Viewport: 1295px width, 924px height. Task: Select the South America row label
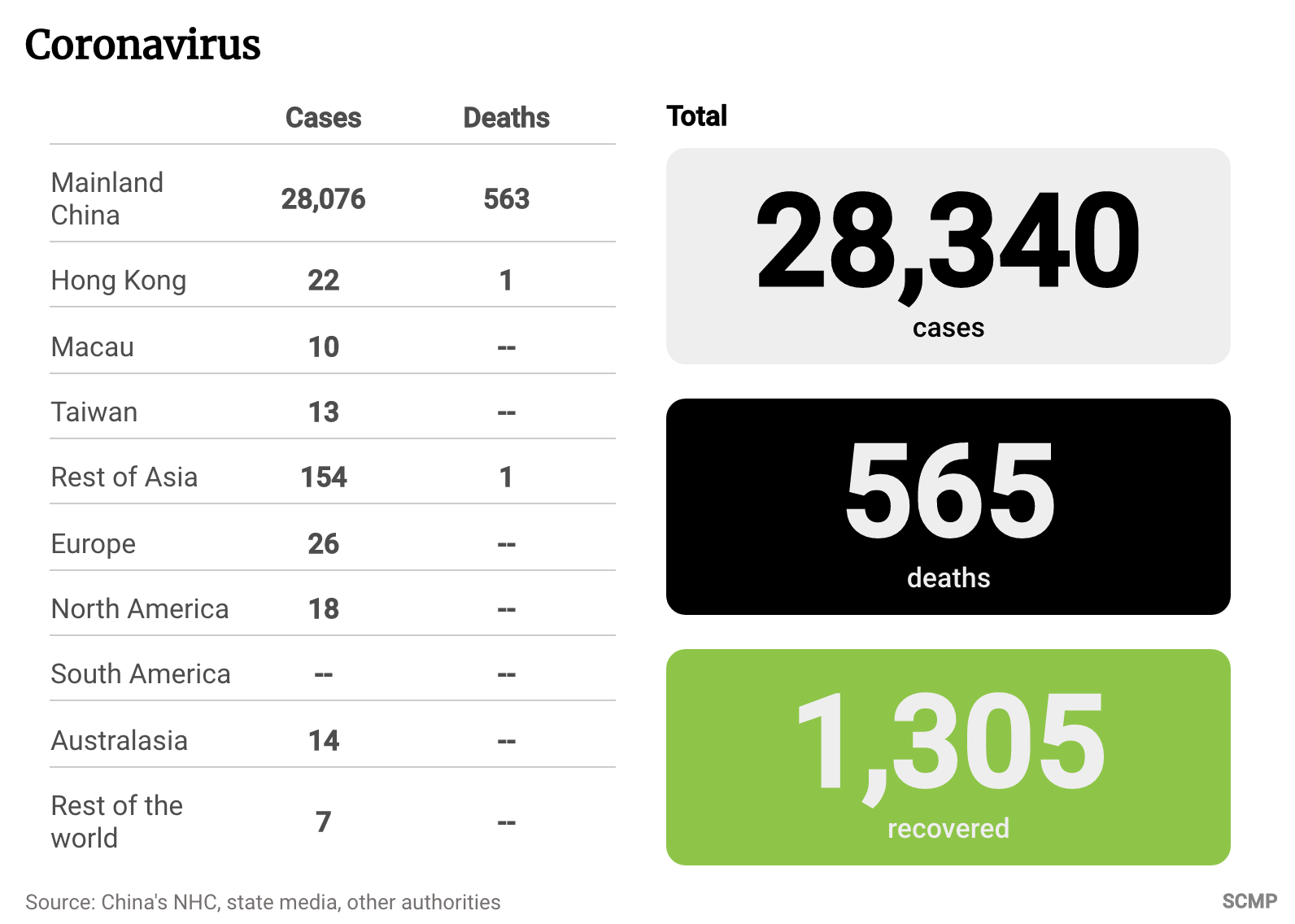coord(141,674)
